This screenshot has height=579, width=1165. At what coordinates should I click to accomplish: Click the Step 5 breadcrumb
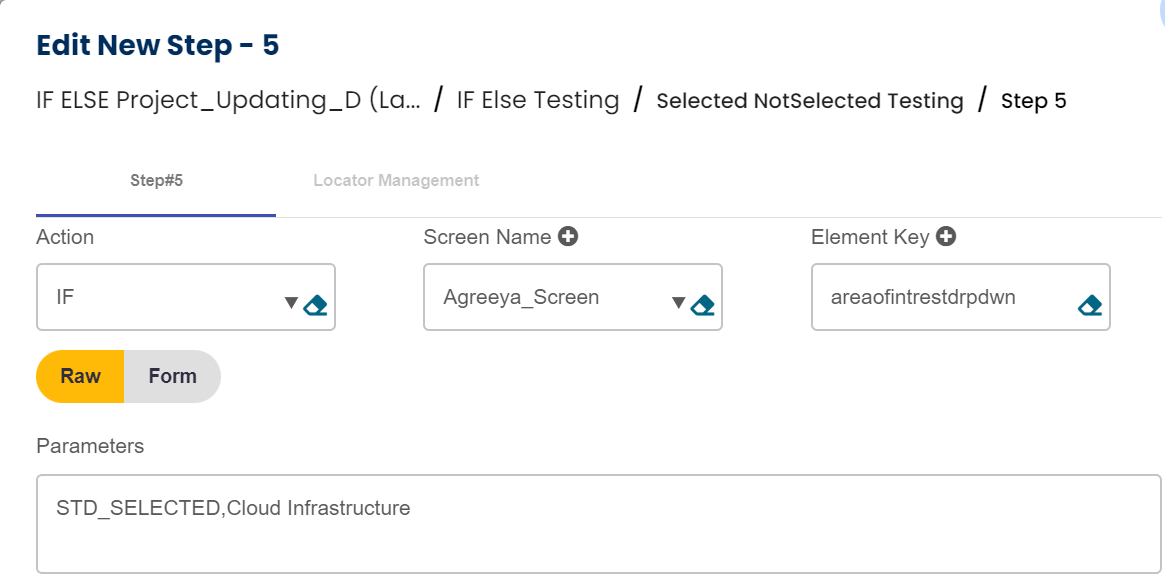pos(1033,101)
